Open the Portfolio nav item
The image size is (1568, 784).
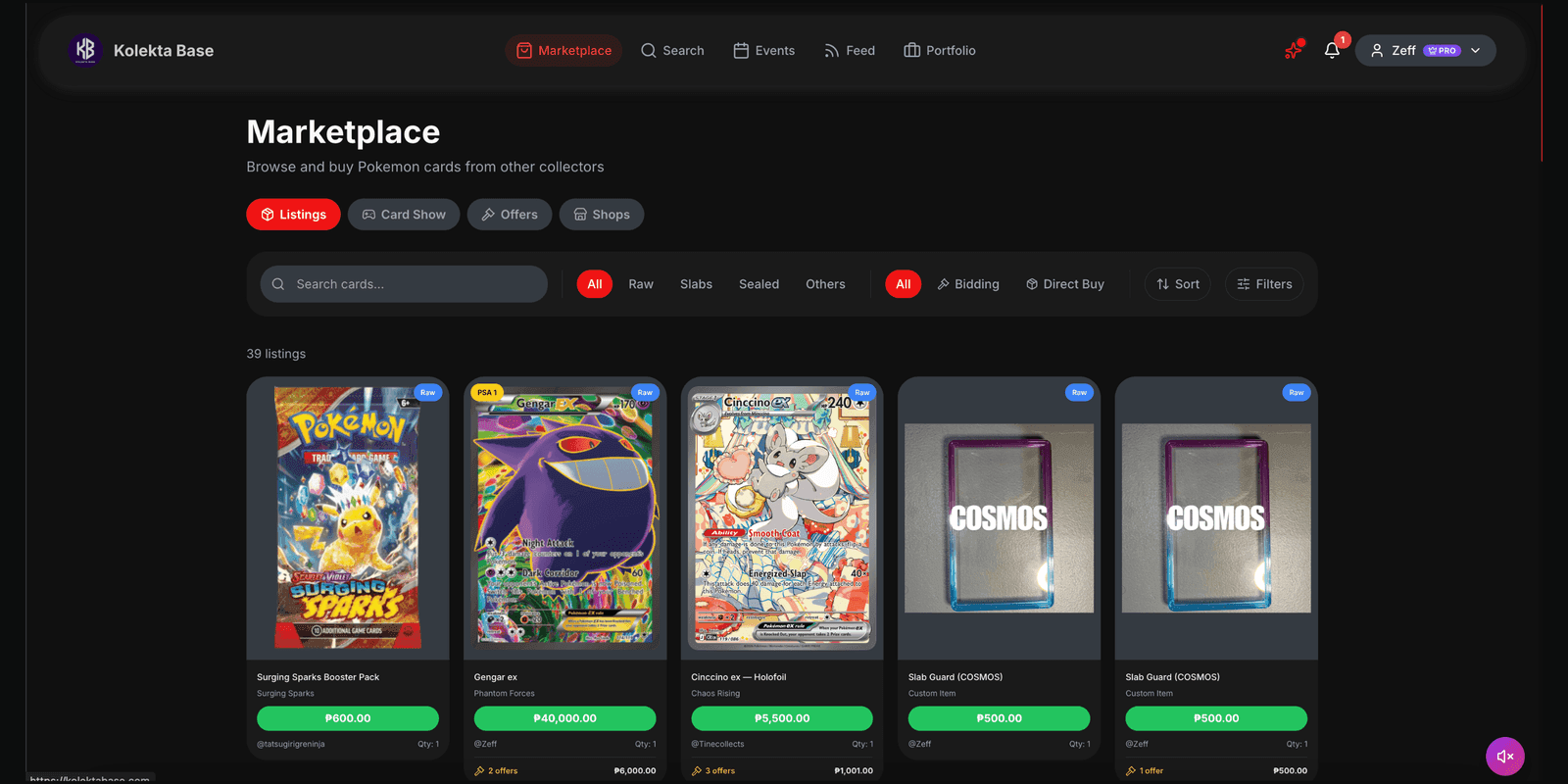coord(939,50)
